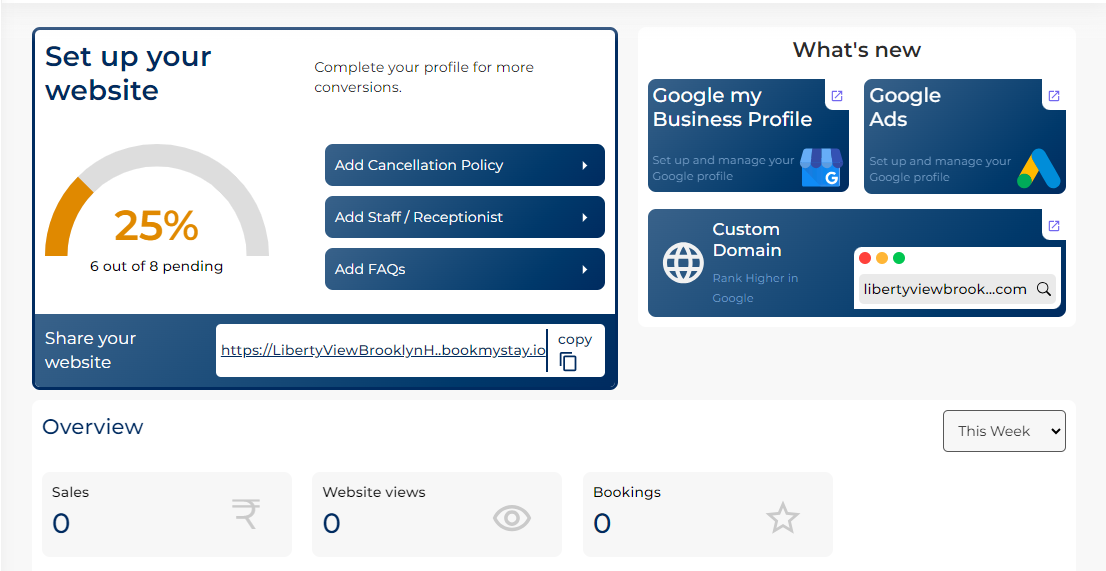The width and height of the screenshot is (1106, 571).
Task: Click the Google Business store icon
Action: point(821,168)
